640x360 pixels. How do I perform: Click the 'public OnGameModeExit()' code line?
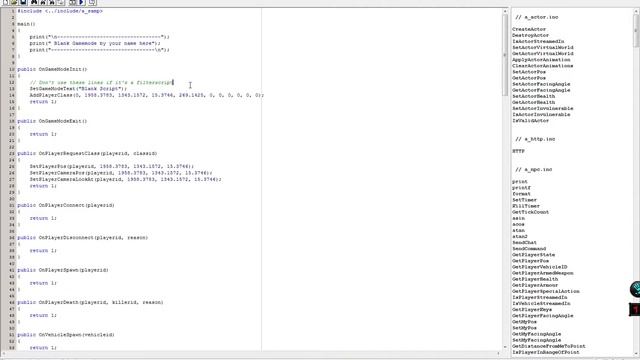(52, 121)
